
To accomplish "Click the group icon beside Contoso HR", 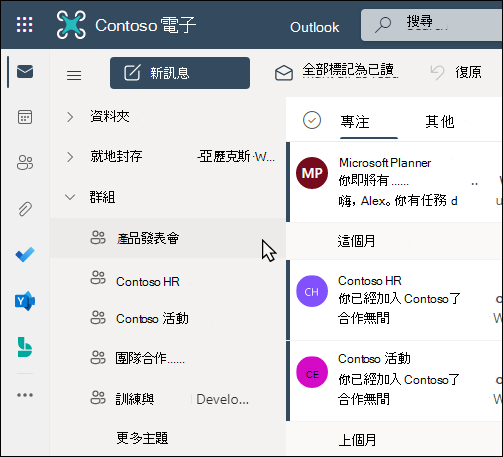I will click(98, 278).
